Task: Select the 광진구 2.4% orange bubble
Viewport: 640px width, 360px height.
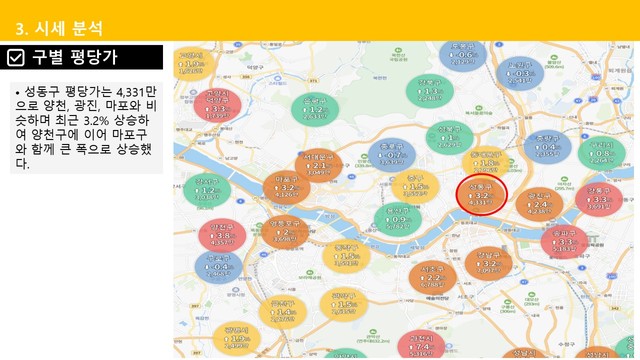Action: click(540, 204)
